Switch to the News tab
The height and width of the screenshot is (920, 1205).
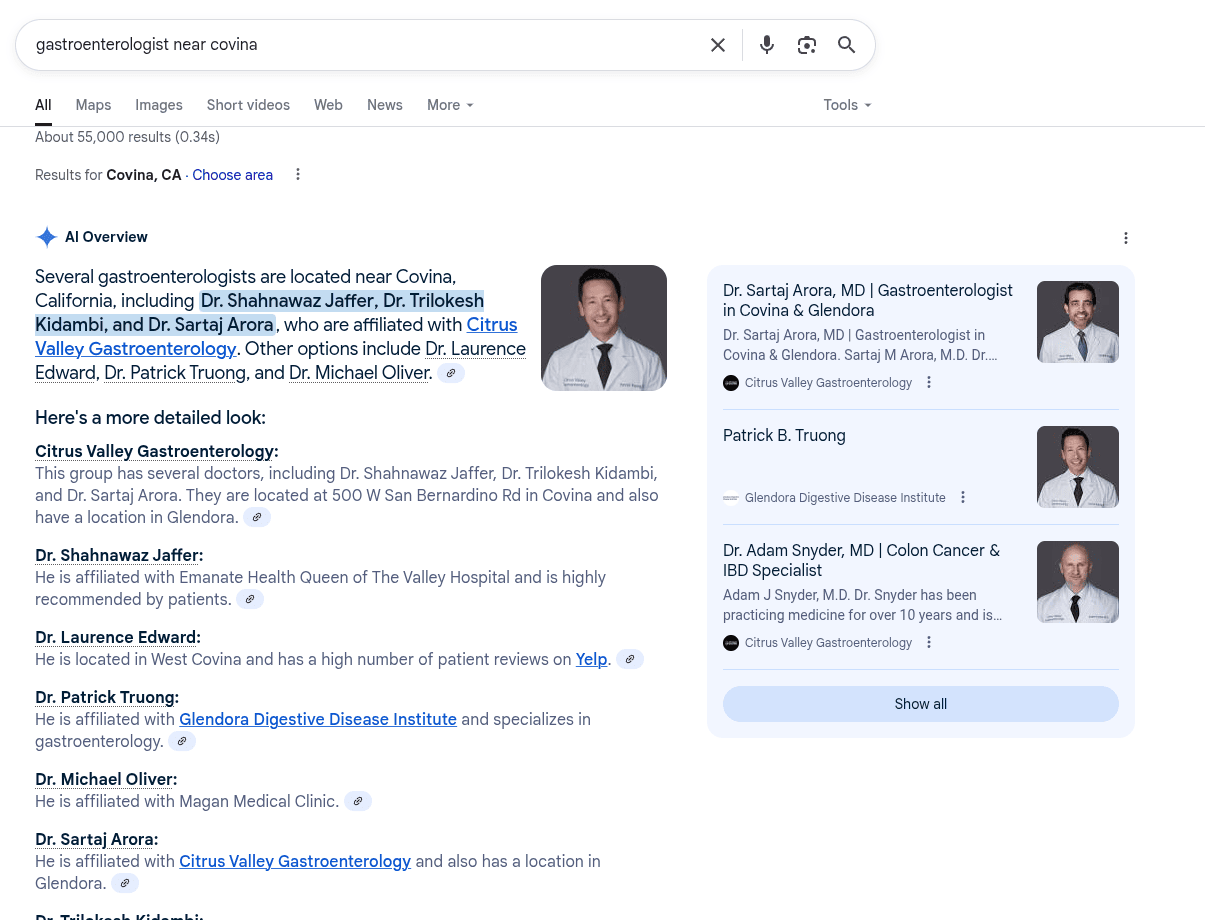tap(385, 105)
